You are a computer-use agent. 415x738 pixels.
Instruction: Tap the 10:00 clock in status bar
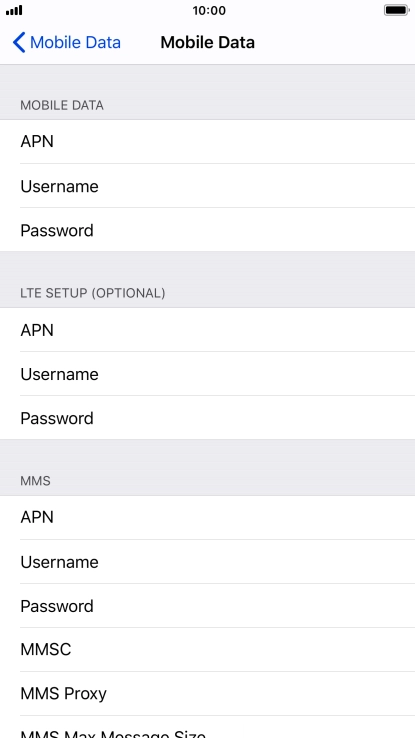point(209,10)
